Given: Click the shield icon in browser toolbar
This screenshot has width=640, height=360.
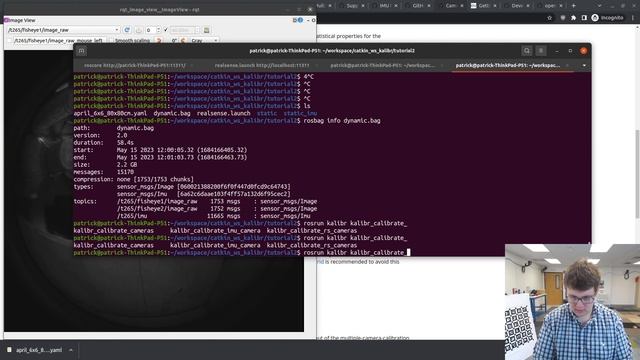Looking at the screenshot, I should click(562, 18).
